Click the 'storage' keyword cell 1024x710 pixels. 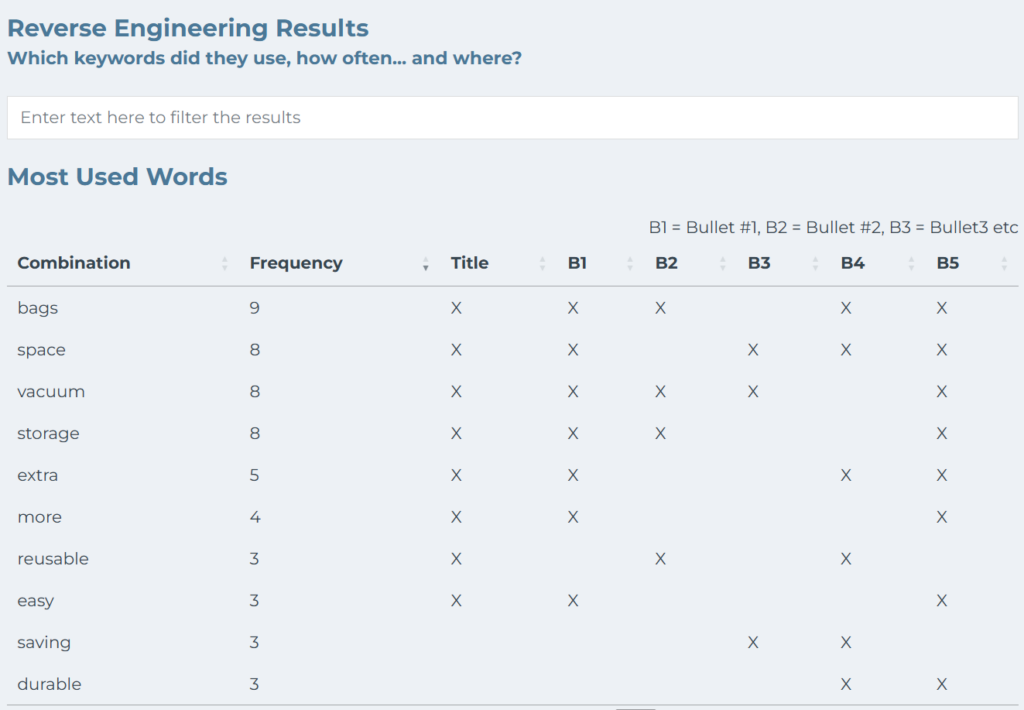[x=48, y=434]
